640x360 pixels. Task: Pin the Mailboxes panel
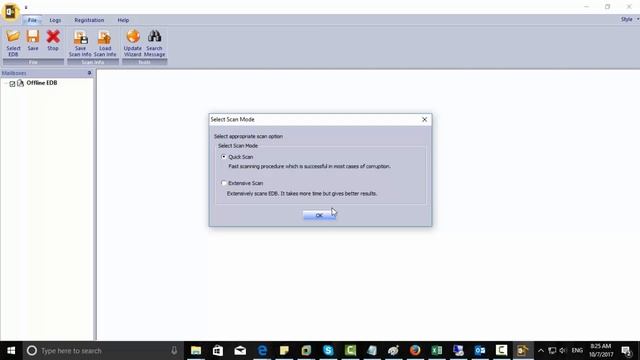89,73
